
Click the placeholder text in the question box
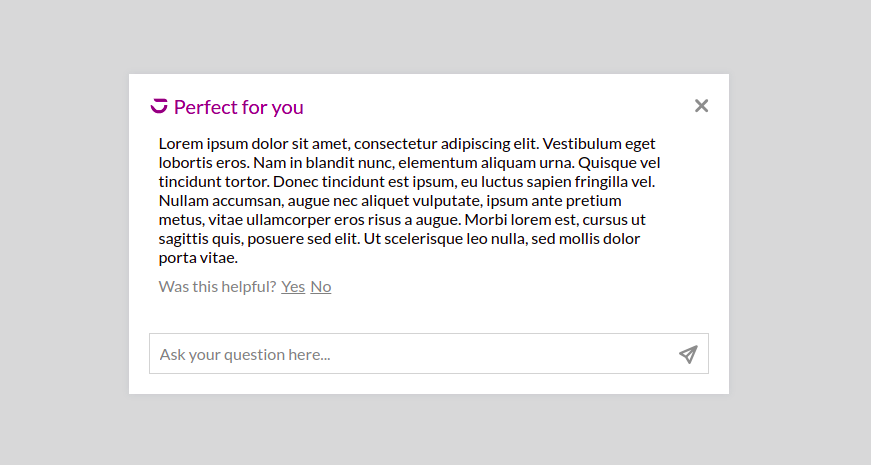(245, 354)
